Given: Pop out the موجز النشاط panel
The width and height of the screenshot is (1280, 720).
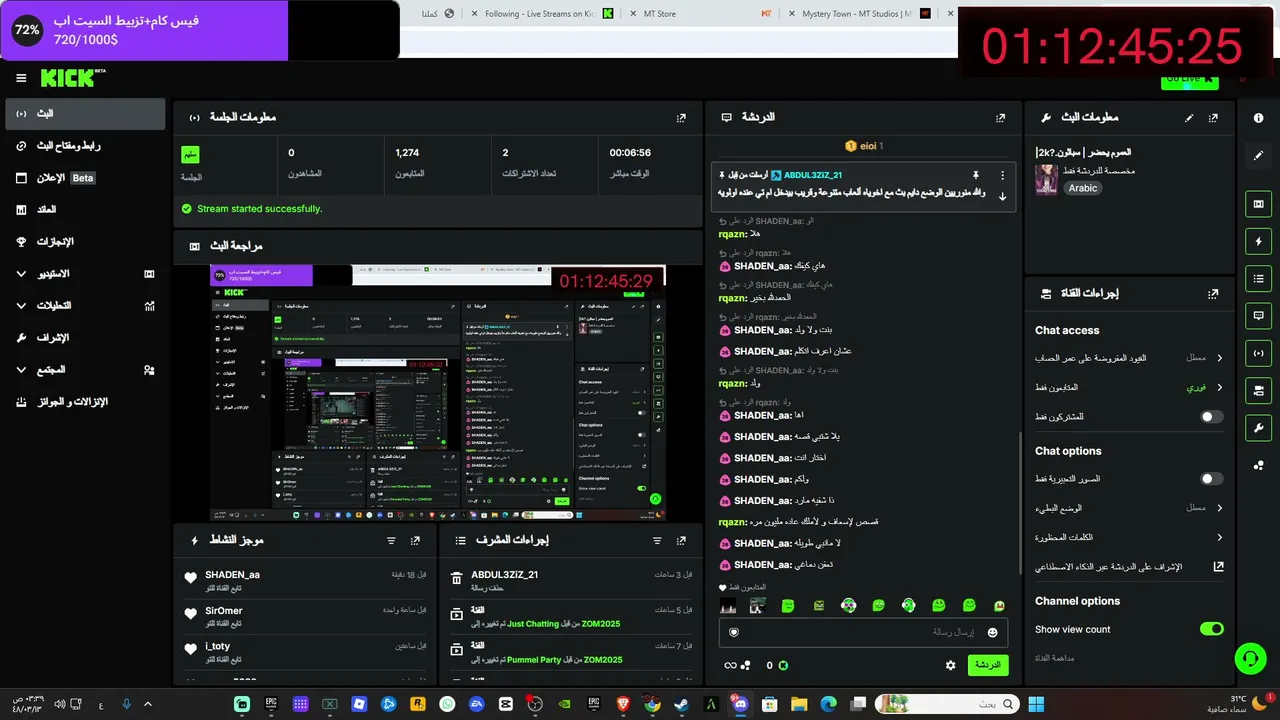Looking at the screenshot, I should coord(415,540).
